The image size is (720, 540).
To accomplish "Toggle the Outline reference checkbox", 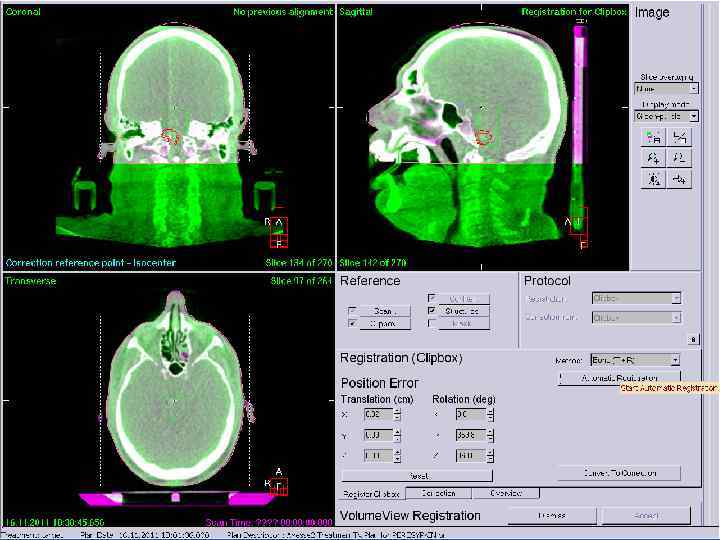I will tap(432, 298).
